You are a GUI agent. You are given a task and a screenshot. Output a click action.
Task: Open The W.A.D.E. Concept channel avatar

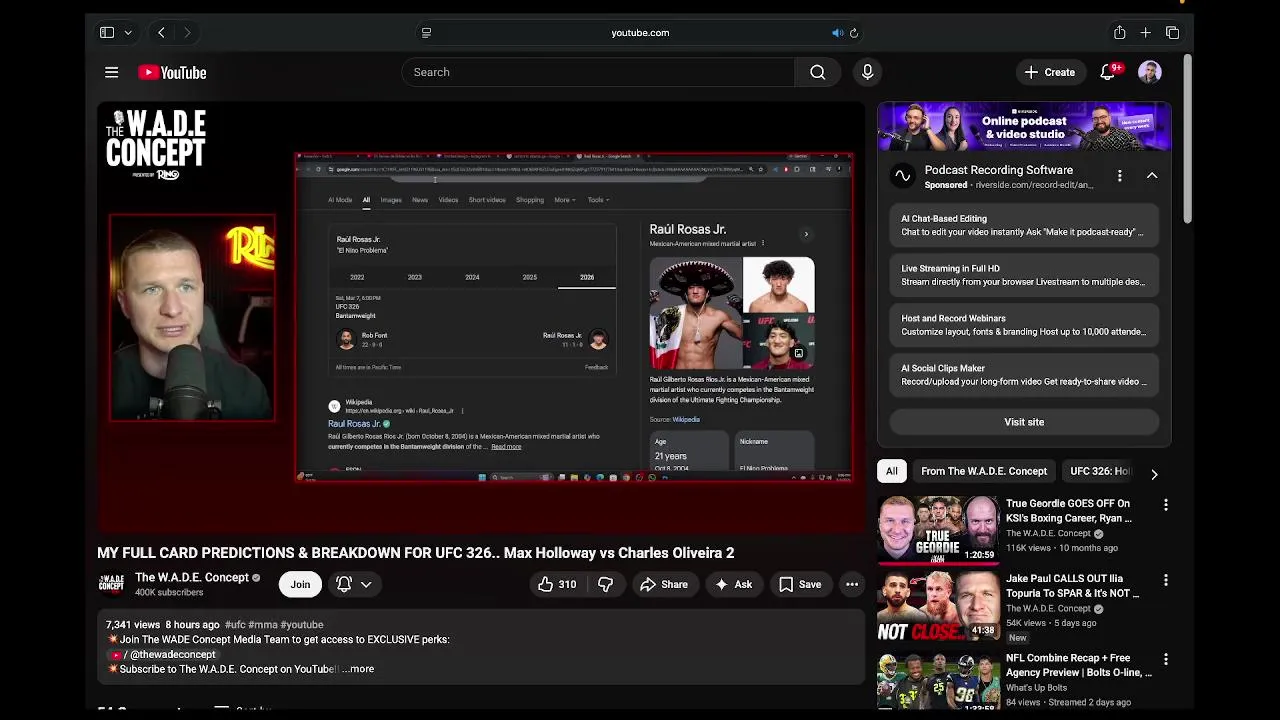[111, 584]
